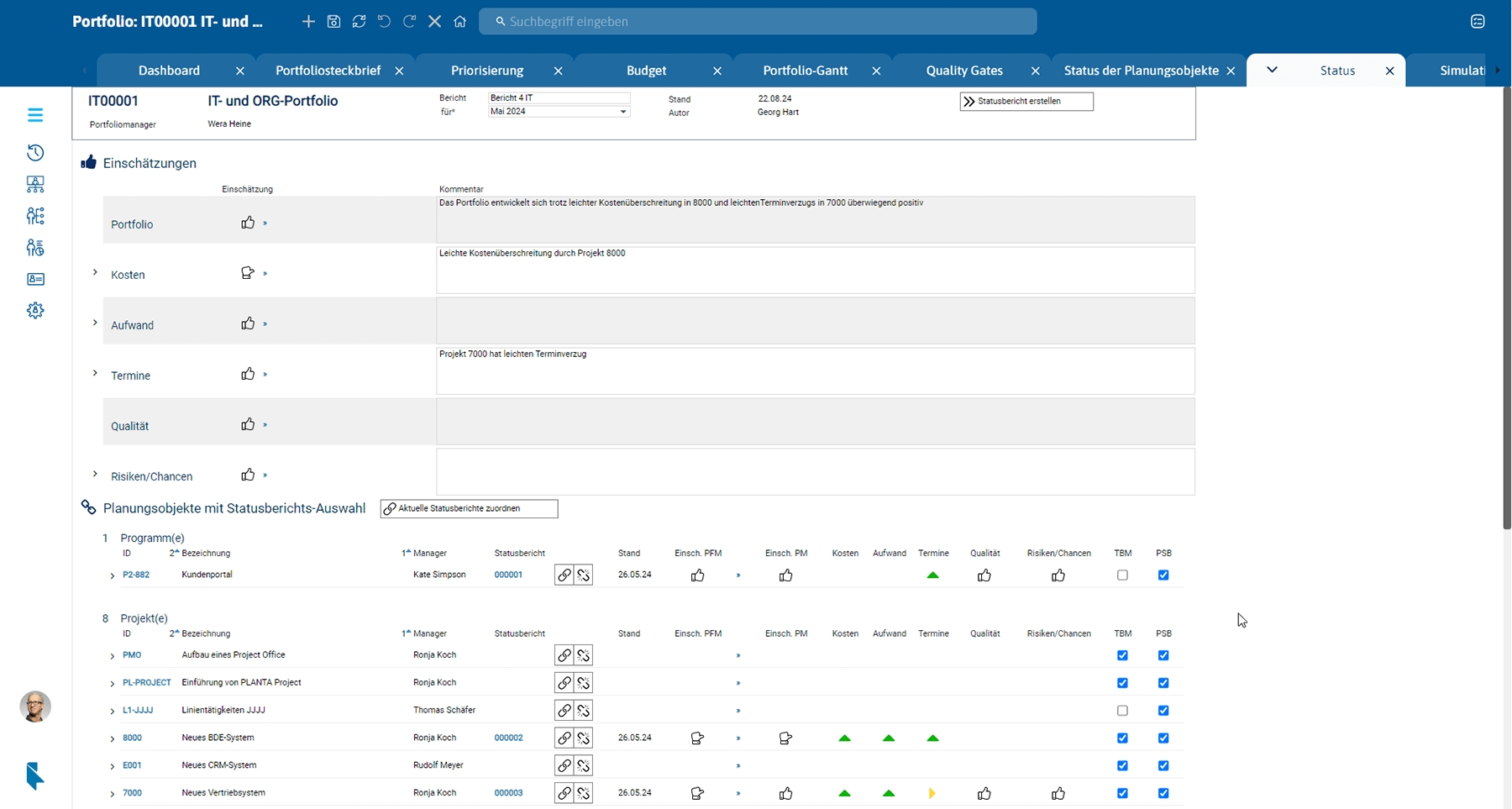Click the unlink icon in the Neues BDE-System row
The width and height of the screenshot is (1512, 809).
[x=584, y=738]
